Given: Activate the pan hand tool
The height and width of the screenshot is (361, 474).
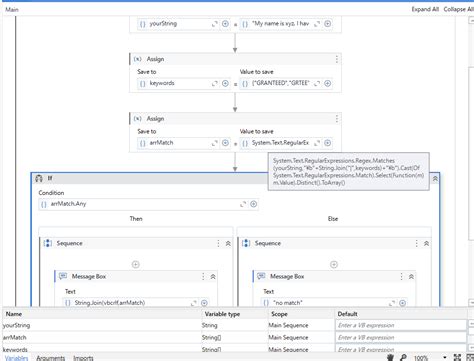Looking at the screenshot, I should click(391, 358).
